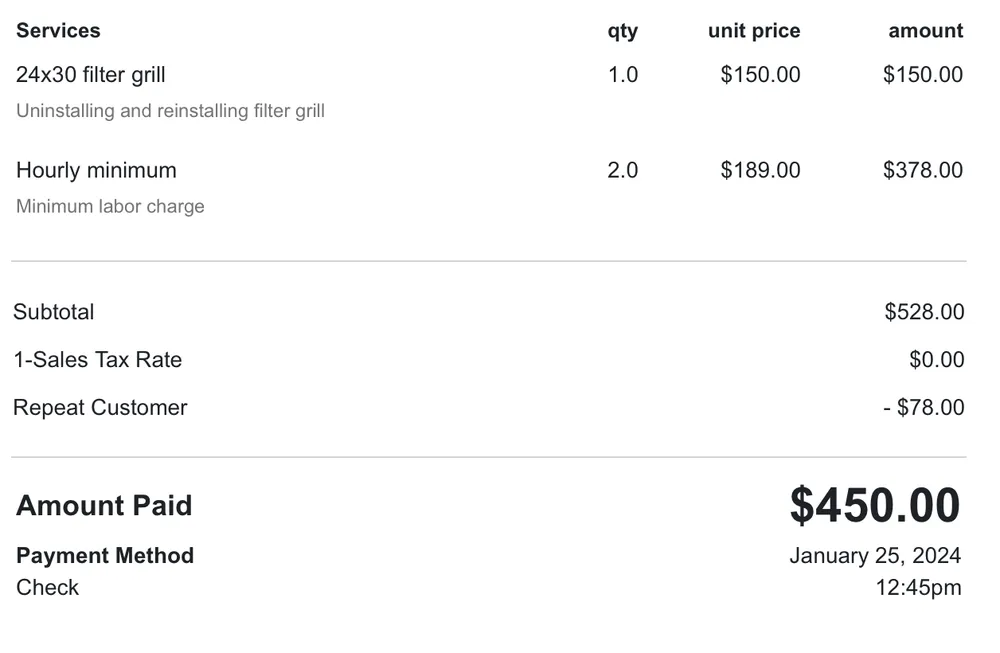Select the Uninstalling and reinstalling filter grill description
Image resolution: width=1000 pixels, height=653 pixels.
point(170,111)
